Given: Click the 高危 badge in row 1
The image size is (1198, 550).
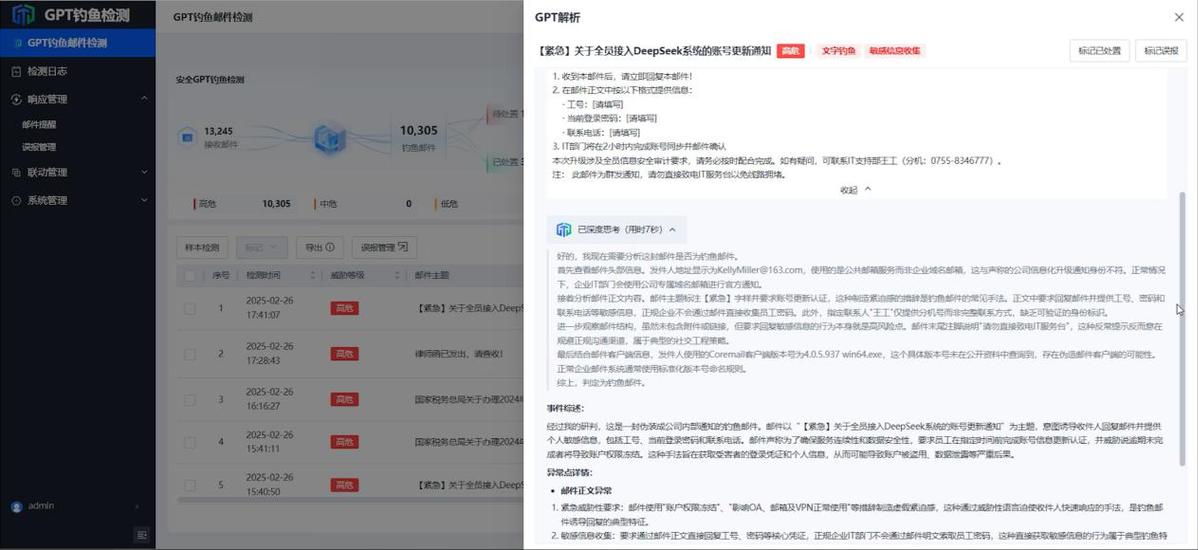Looking at the screenshot, I should tap(344, 309).
